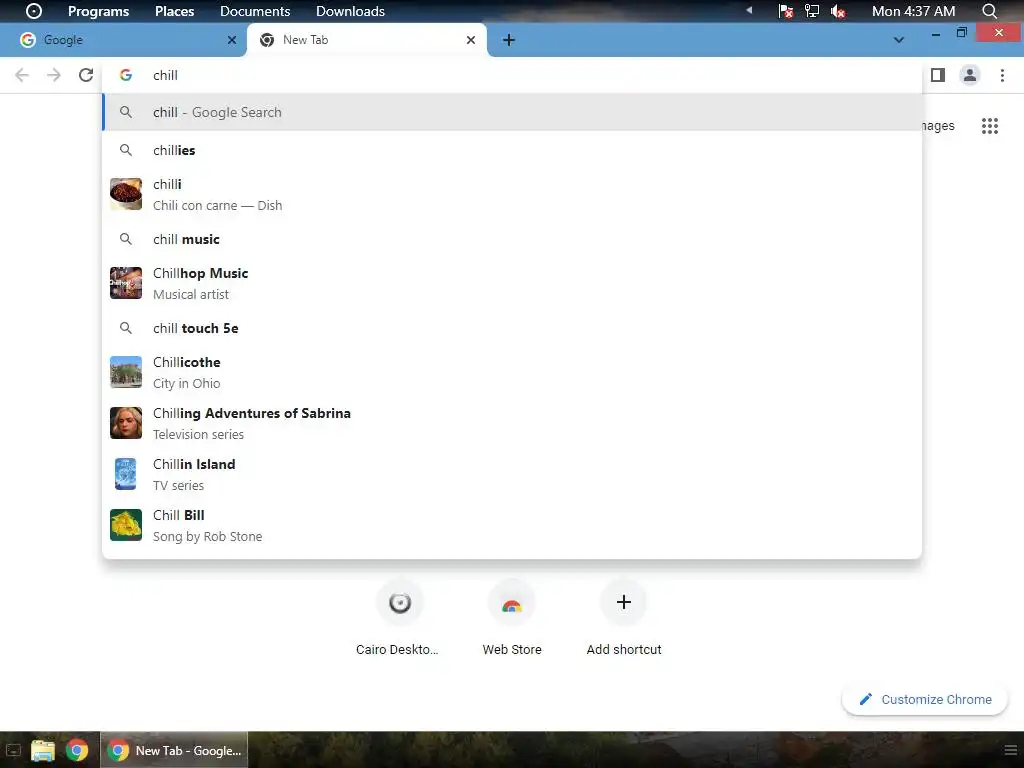This screenshot has width=1024, height=768.
Task: Click the Chillin Island thumbnail
Action: pos(125,473)
